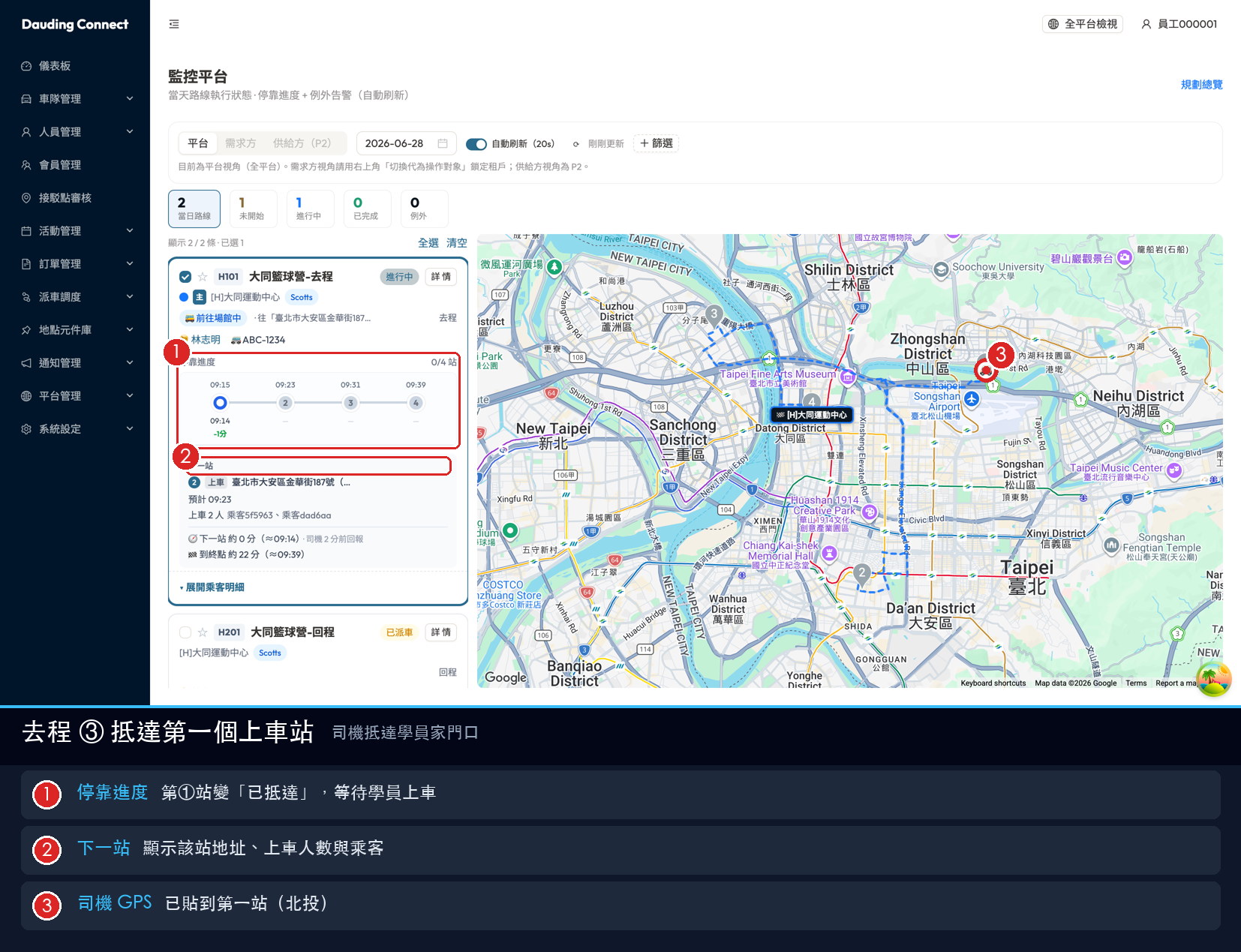
Task: Click the [H]大同運動中心 map label
Action: [x=812, y=415]
